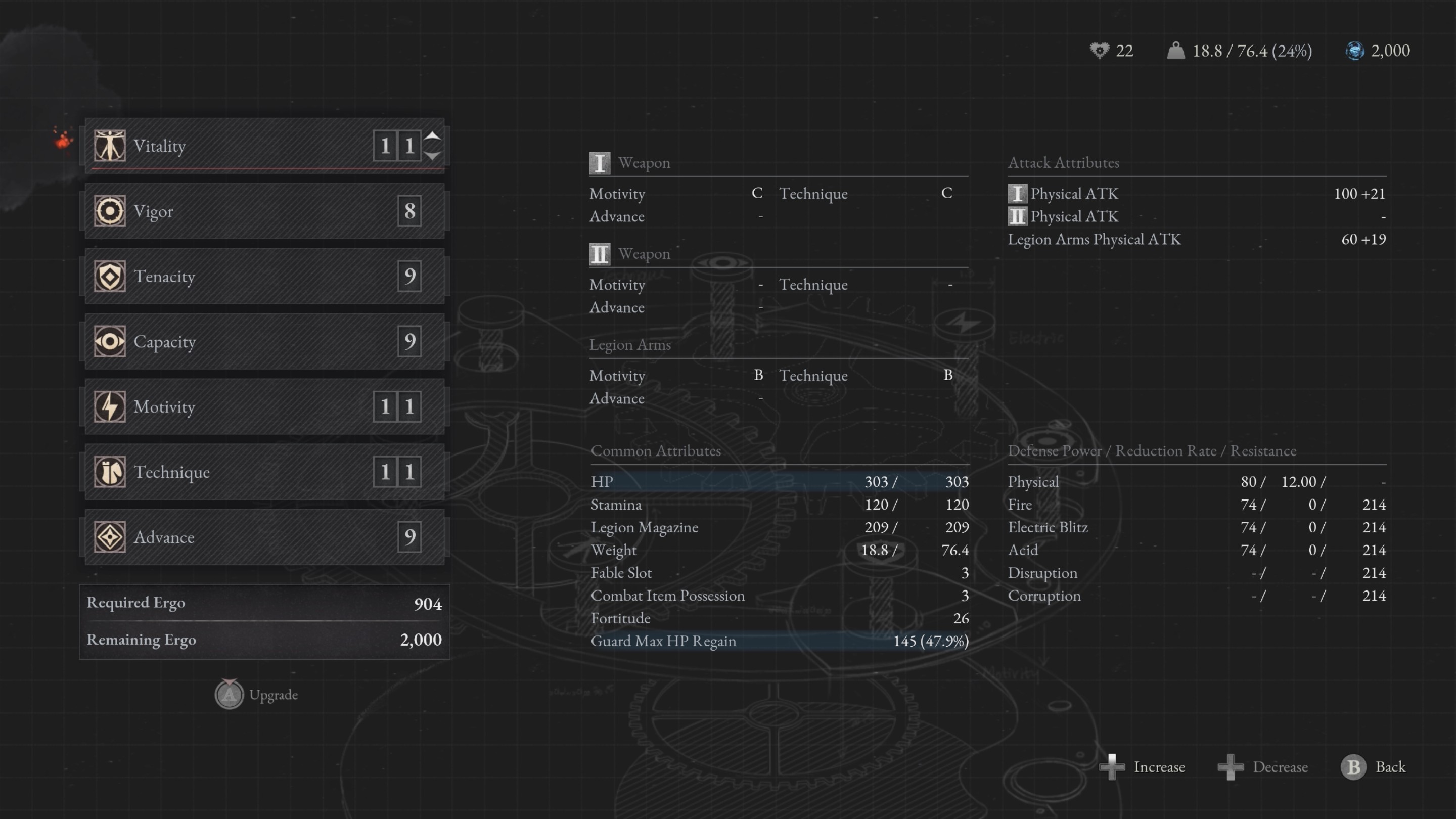This screenshot has height=819, width=1456.
Task: Click the Decrease d-pad prompt
Action: (1231, 766)
